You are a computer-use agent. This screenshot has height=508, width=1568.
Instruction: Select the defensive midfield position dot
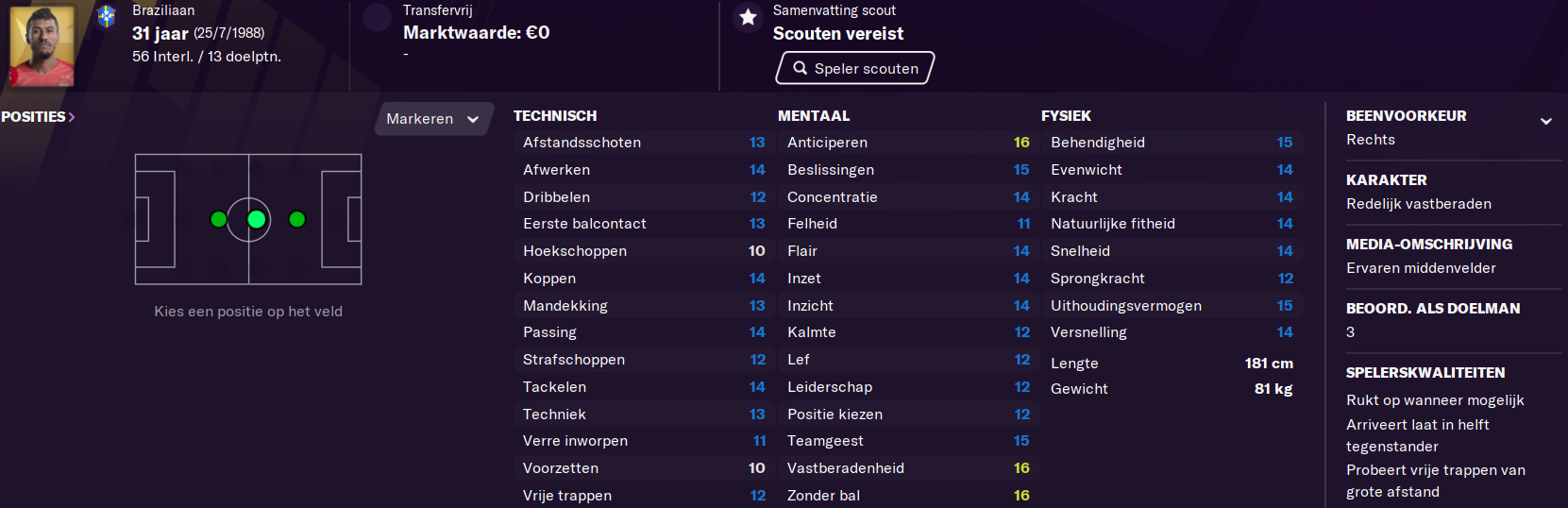[218, 219]
